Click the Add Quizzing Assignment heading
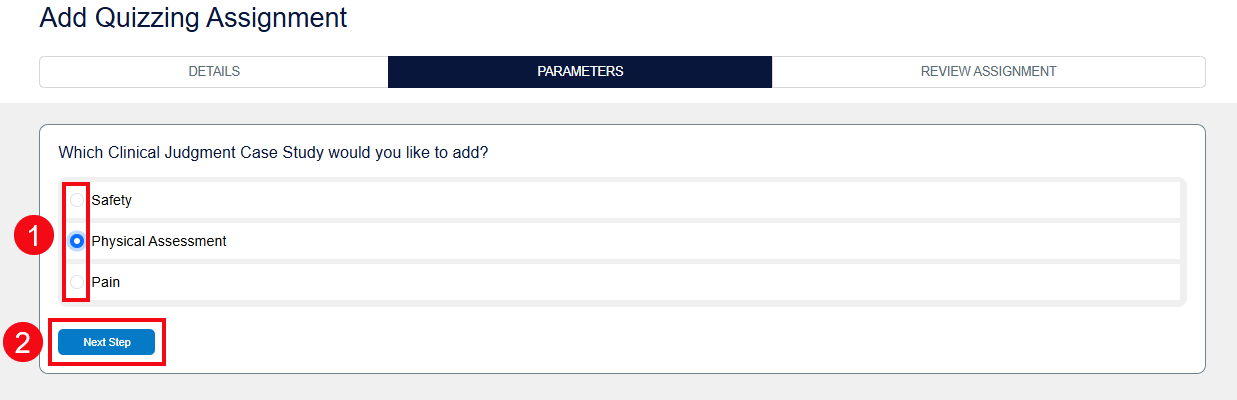 pyautogui.click(x=193, y=17)
